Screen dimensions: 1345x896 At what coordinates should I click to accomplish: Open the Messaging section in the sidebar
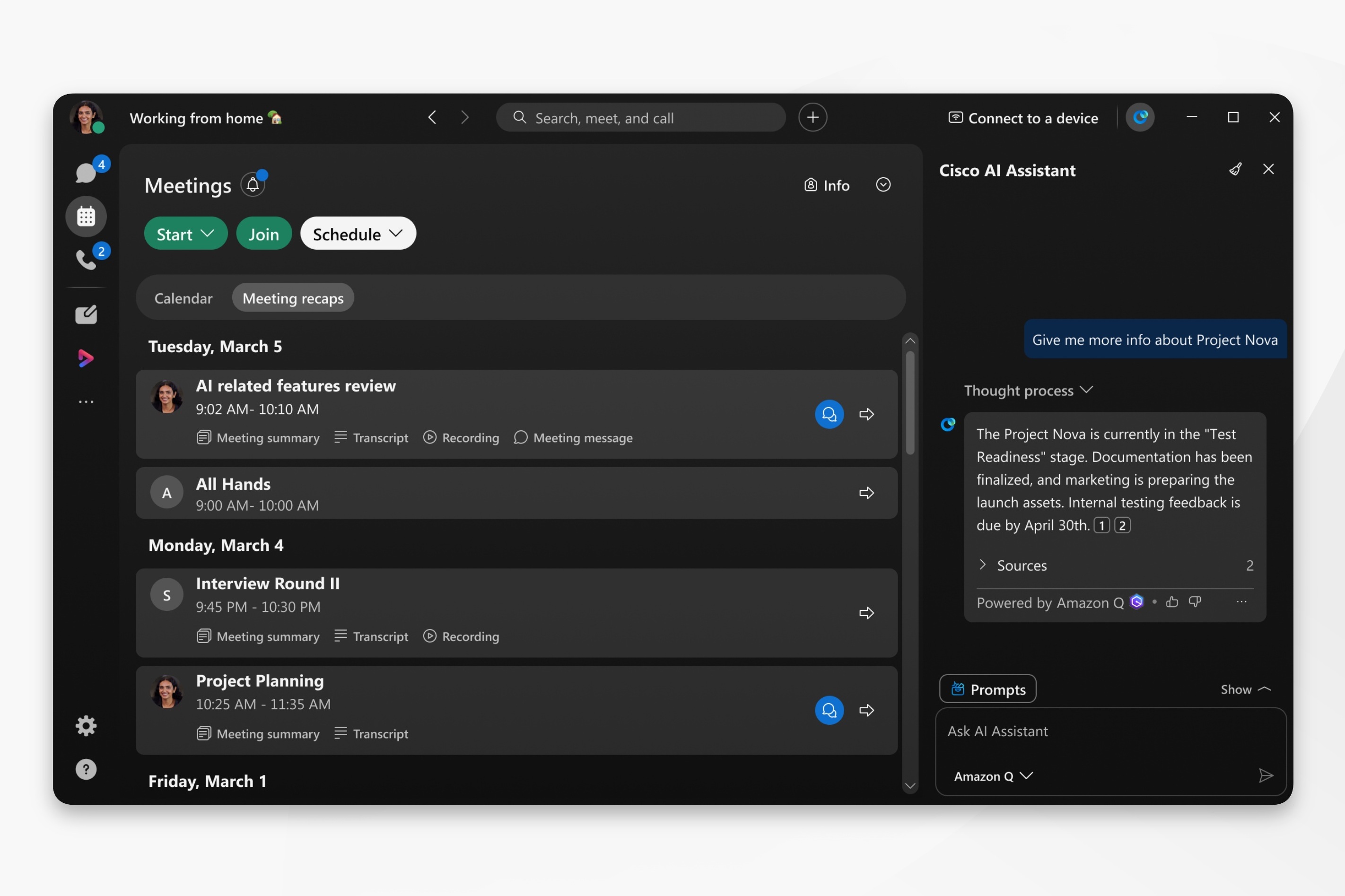[85, 172]
